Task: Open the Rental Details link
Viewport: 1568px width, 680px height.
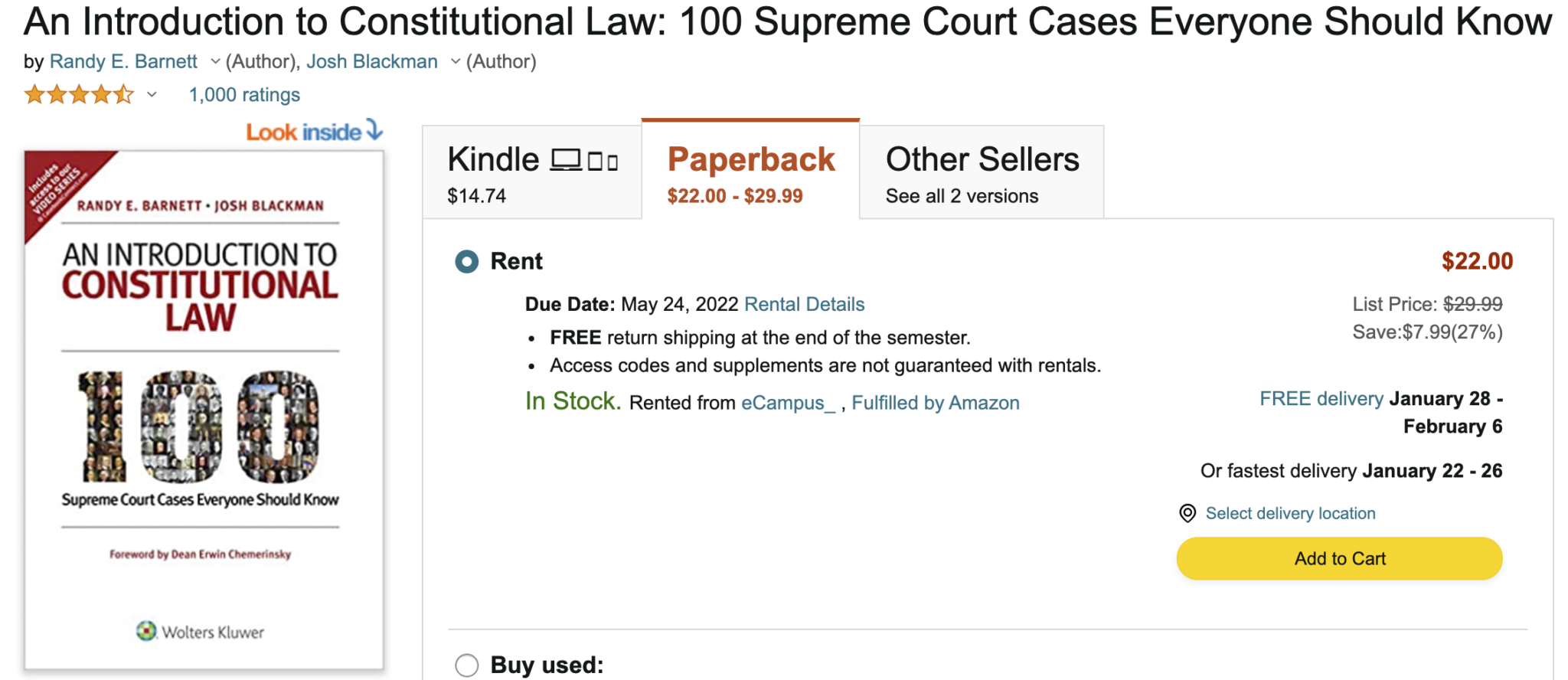Action: pos(804,305)
